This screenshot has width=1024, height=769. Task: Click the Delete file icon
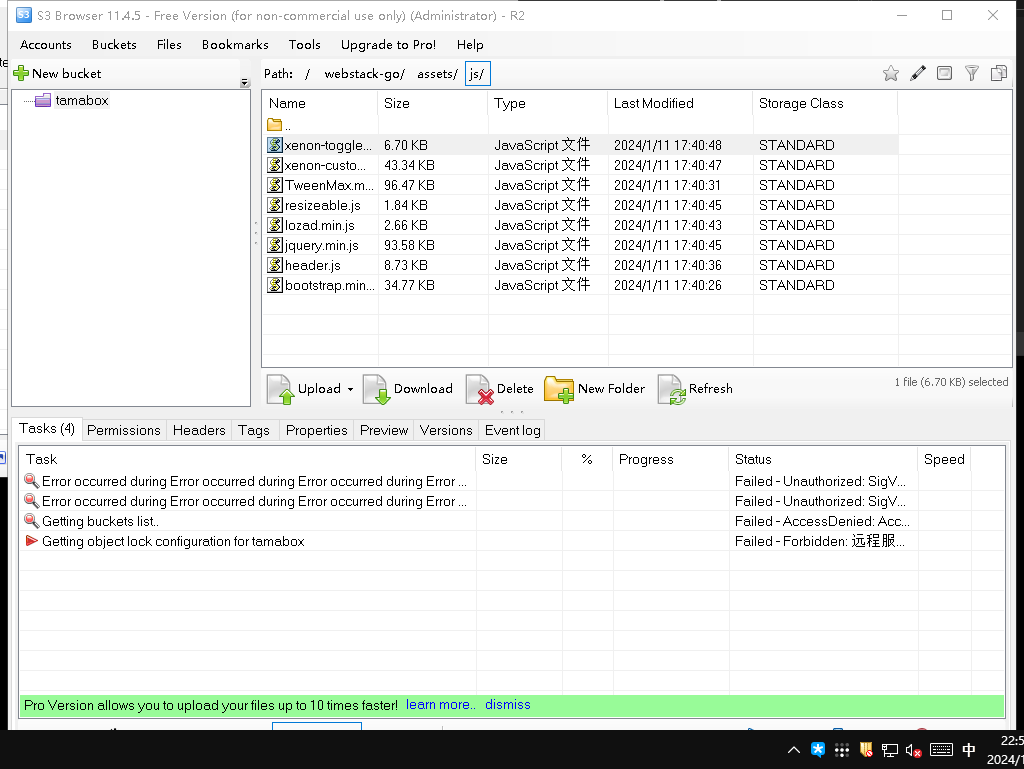(480, 390)
